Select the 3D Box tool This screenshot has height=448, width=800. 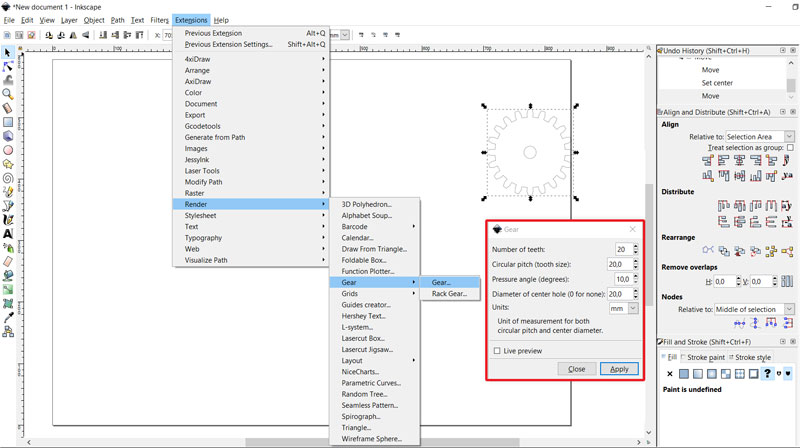8,136
